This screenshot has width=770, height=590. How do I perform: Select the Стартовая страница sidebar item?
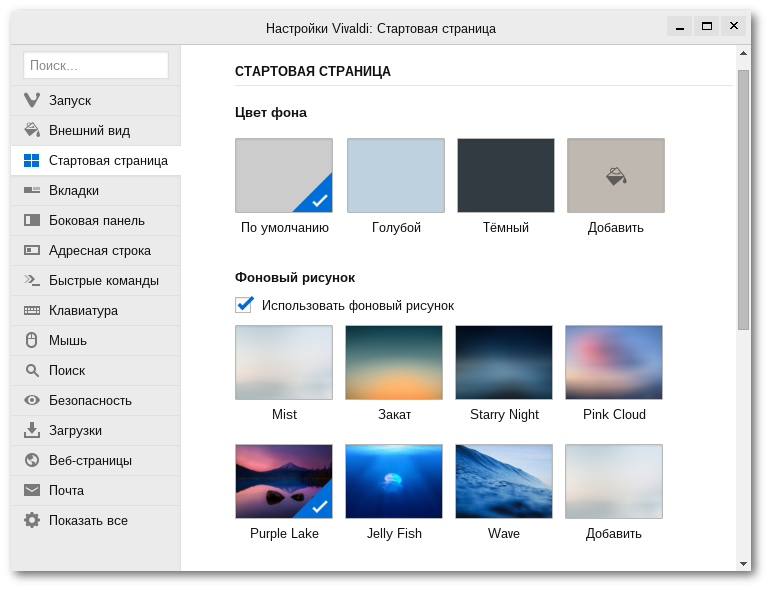[96, 160]
